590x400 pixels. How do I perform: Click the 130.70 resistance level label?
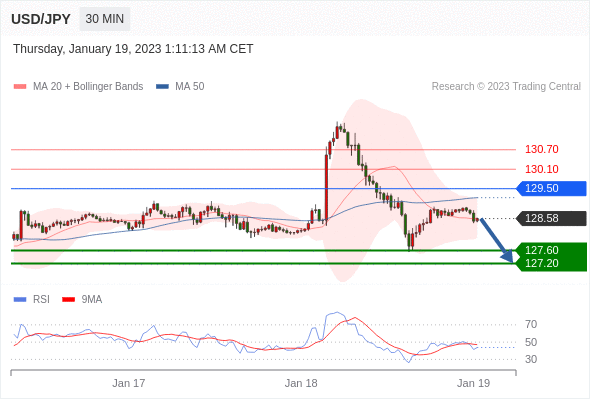541,149
